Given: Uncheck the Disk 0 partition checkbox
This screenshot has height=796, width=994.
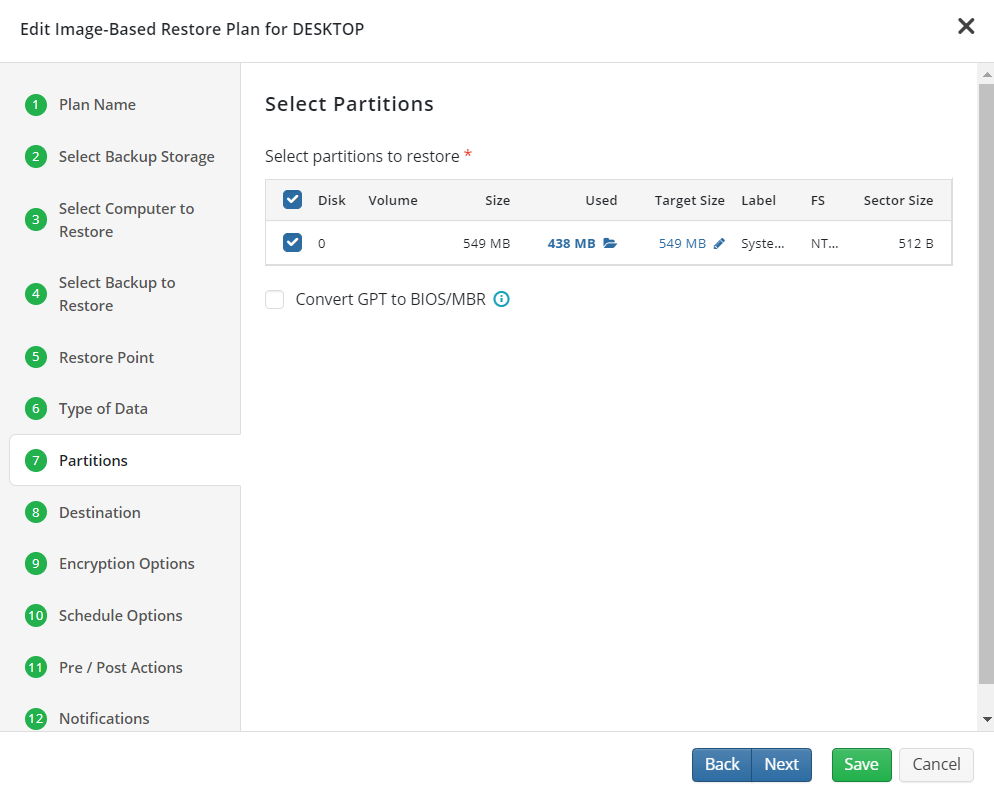Looking at the screenshot, I should [x=292, y=243].
